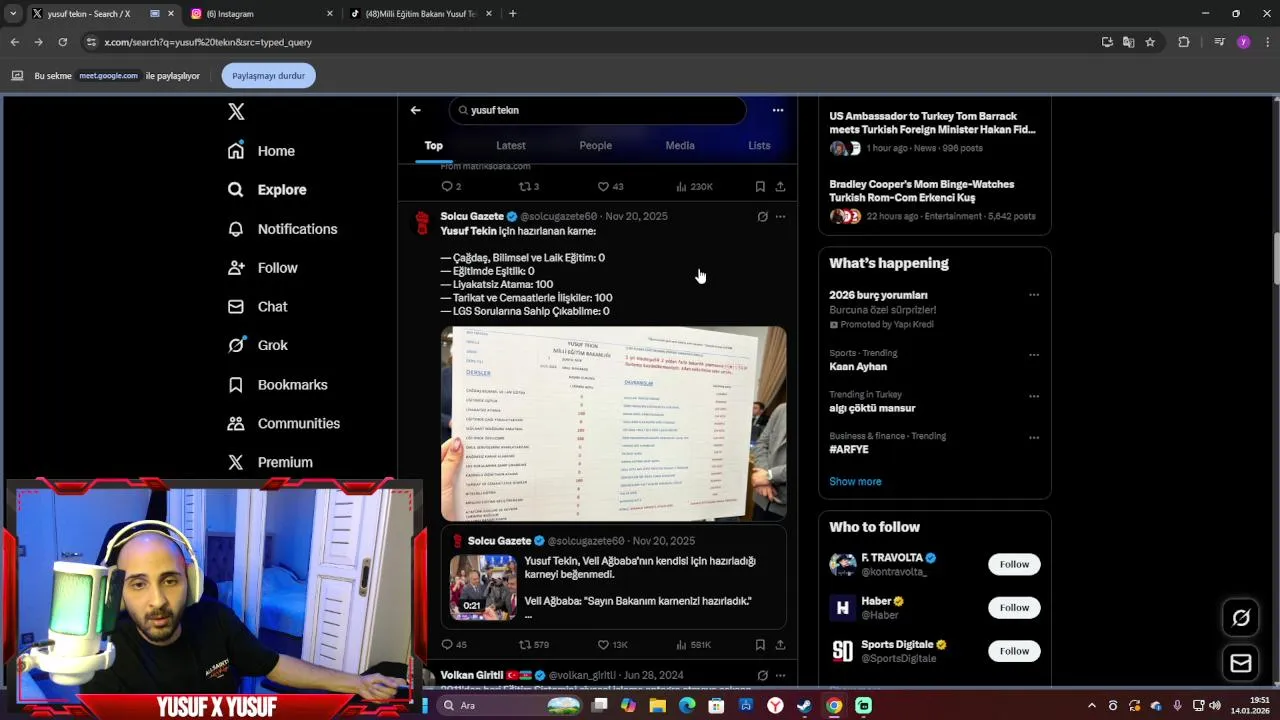
Task: Click Paylaşmayı durdur button
Action: (268, 76)
